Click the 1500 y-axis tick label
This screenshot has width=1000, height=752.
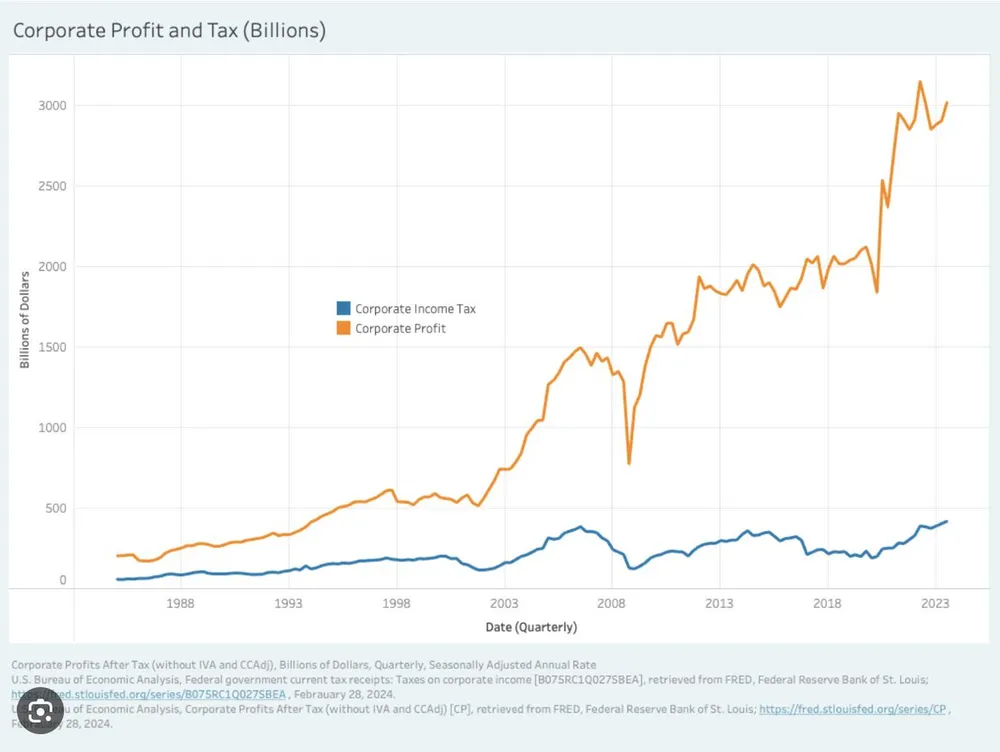click(x=53, y=347)
